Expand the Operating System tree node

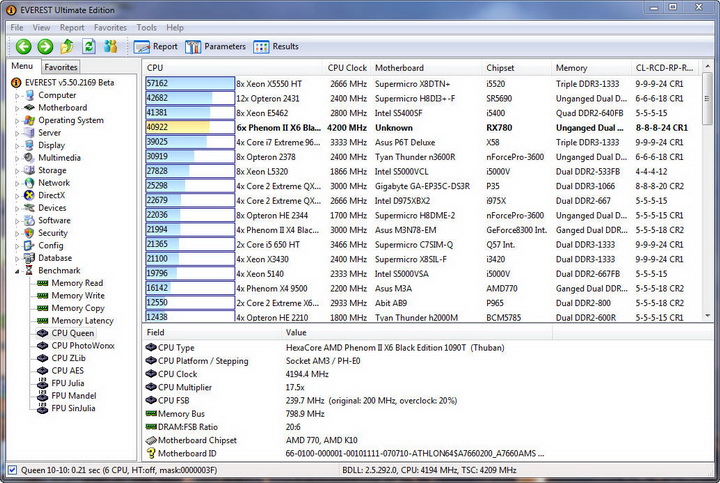17,121
